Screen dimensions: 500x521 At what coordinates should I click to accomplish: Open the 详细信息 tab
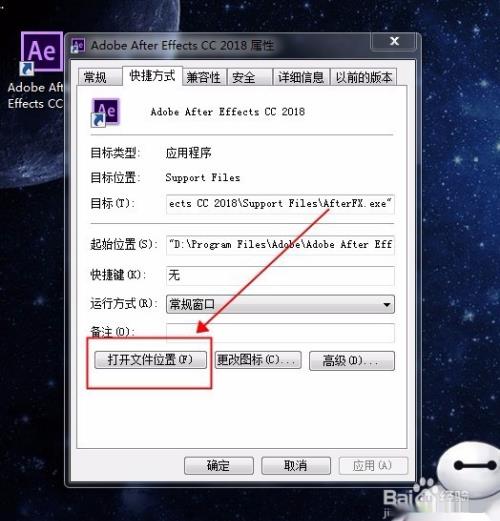(301, 77)
